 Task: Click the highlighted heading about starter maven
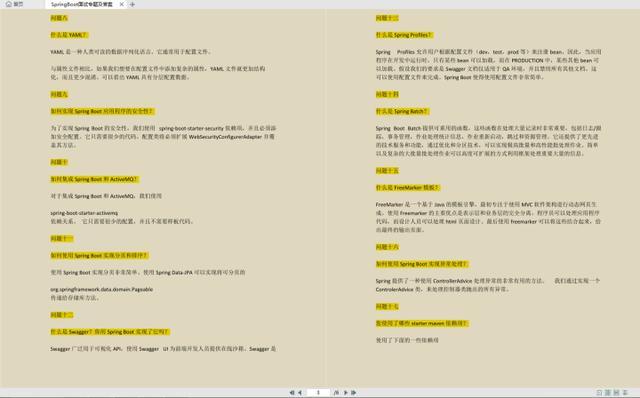point(422,323)
